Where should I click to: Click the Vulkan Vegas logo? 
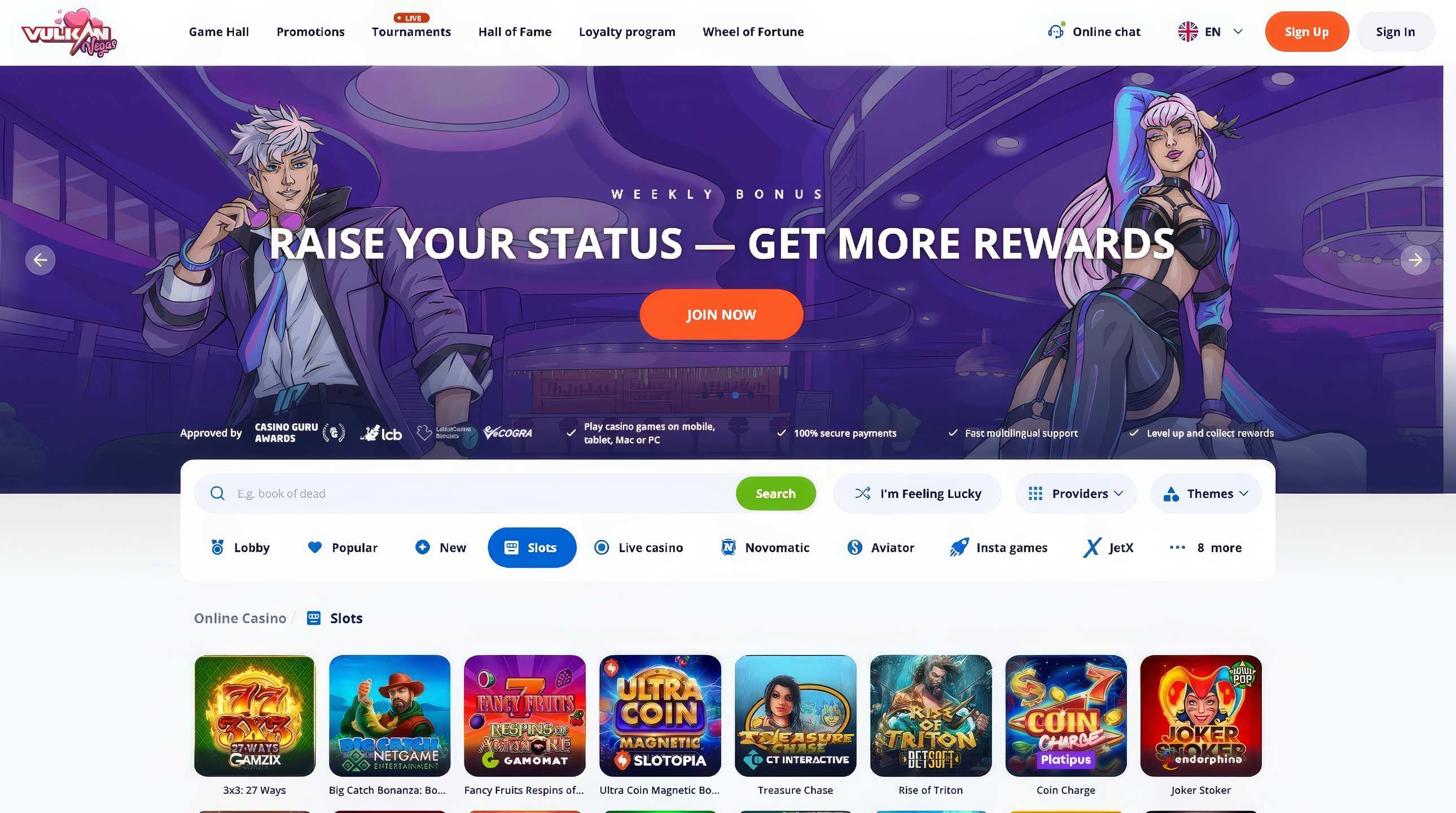tap(69, 32)
